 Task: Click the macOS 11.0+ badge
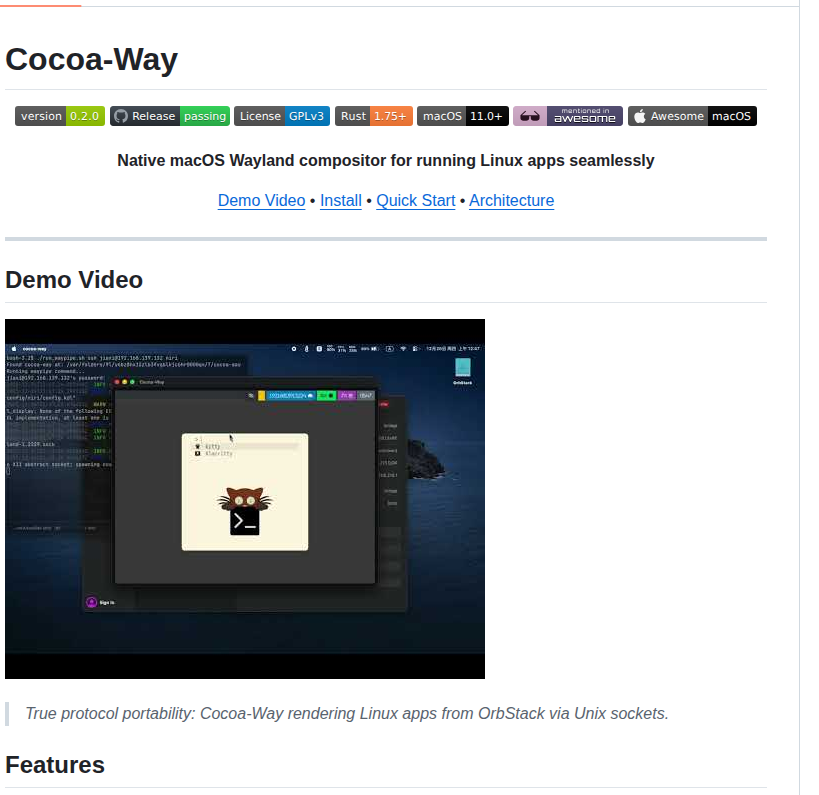462,116
